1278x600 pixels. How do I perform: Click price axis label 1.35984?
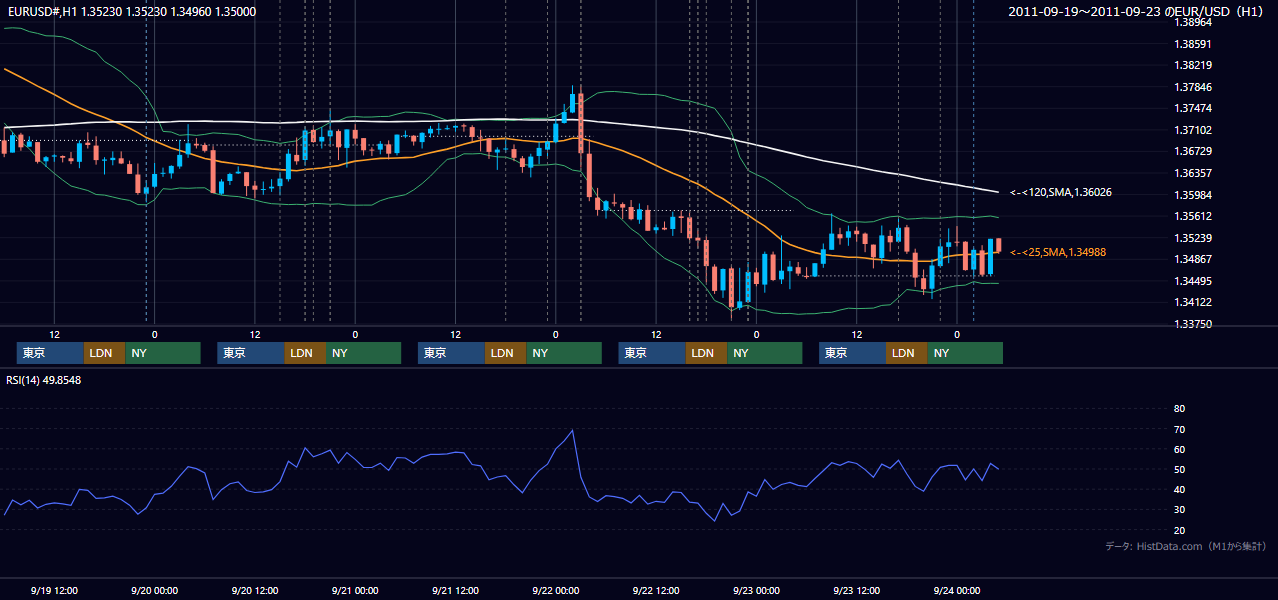[x=1194, y=195]
